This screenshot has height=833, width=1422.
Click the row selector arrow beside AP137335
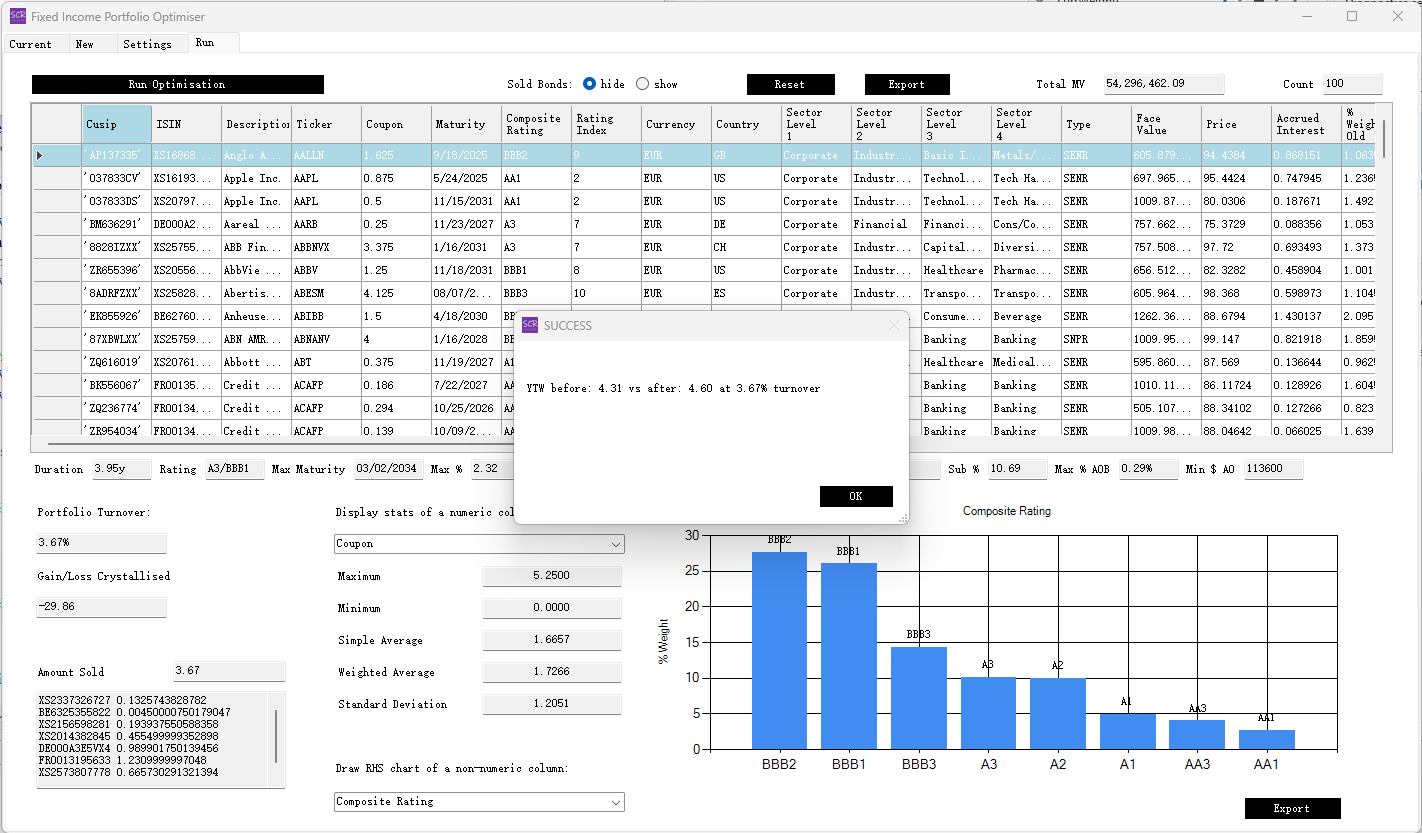click(40, 155)
